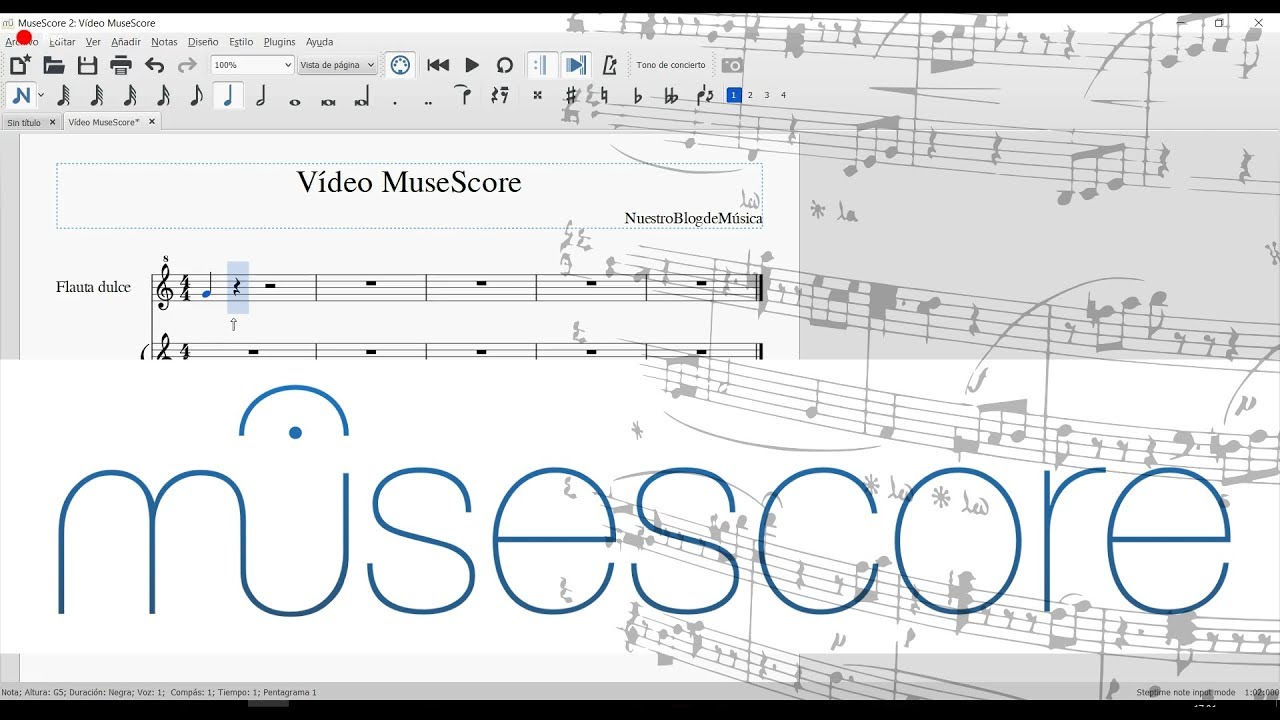Print the score using printer icon
This screenshot has height=720, width=1280.
[x=121, y=66]
